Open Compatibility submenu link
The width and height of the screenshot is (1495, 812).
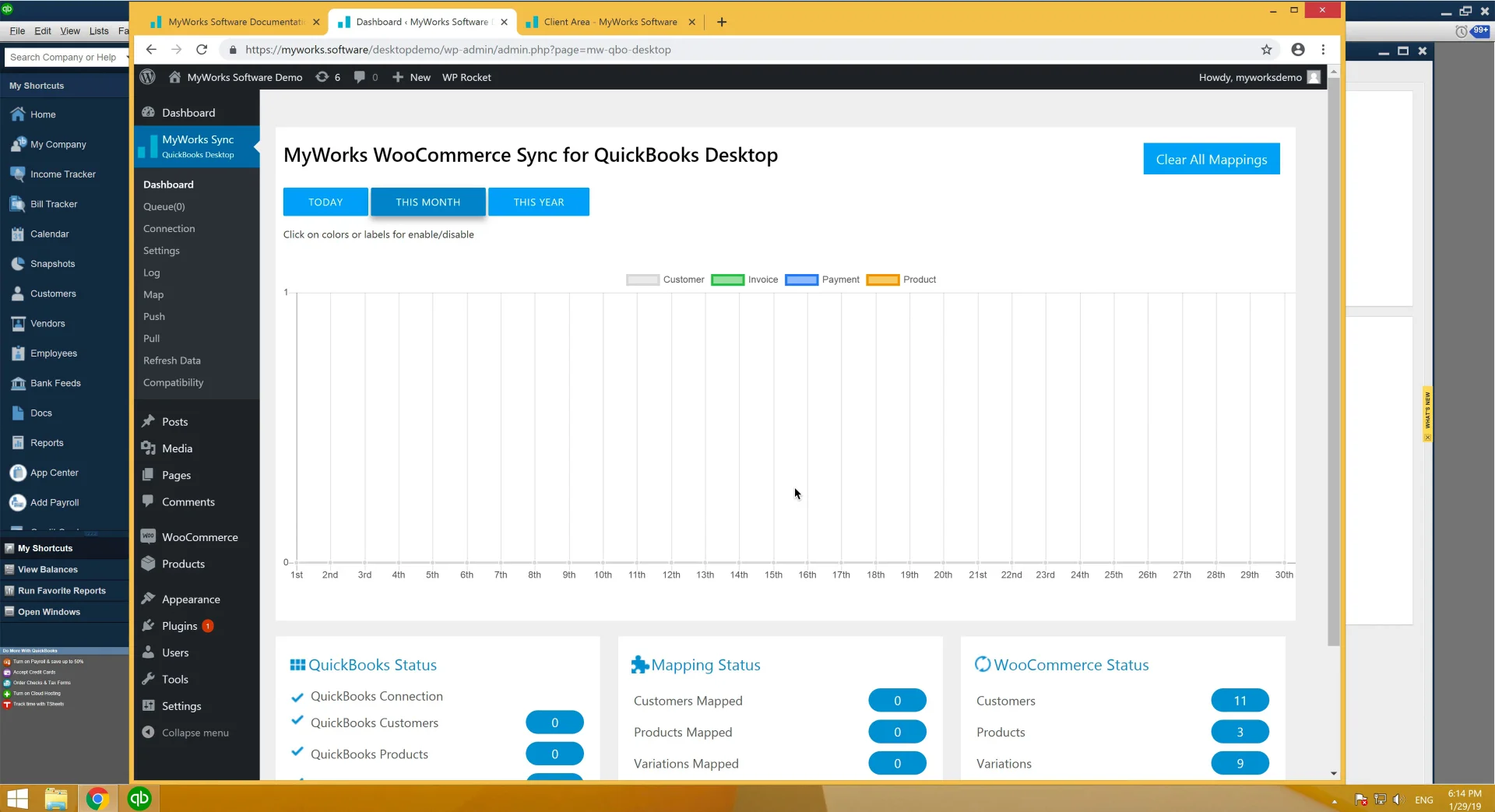pos(173,382)
